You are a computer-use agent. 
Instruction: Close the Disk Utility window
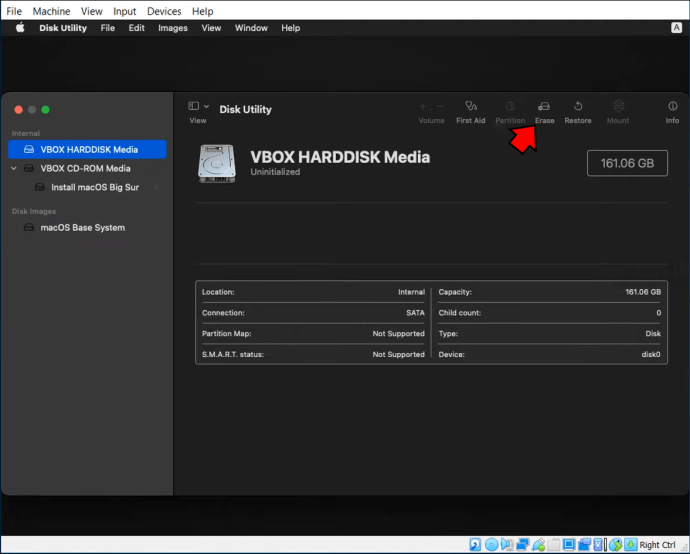point(18,110)
